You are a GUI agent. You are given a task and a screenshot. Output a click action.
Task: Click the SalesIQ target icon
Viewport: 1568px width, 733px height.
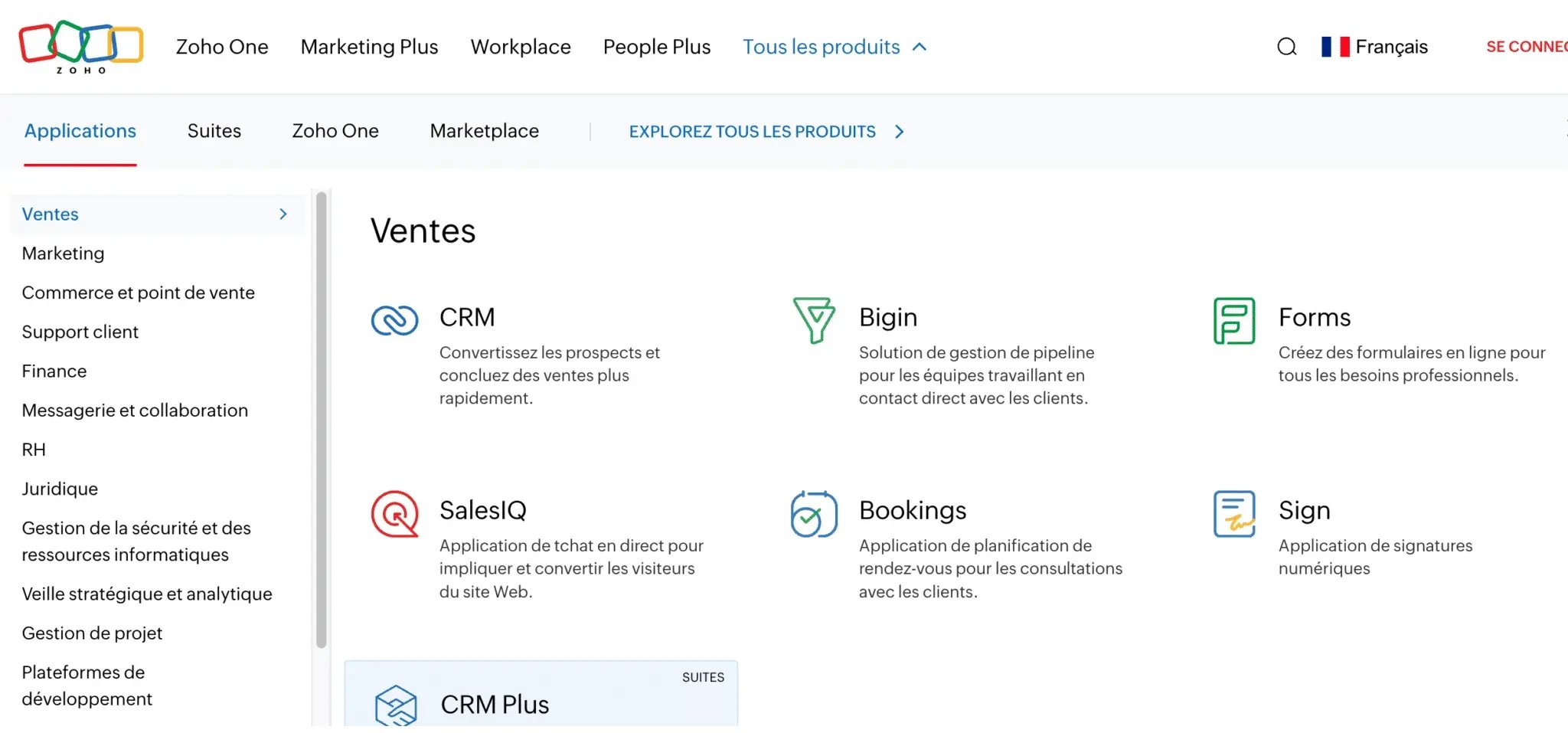pyautogui.click(x=394, y=514)
